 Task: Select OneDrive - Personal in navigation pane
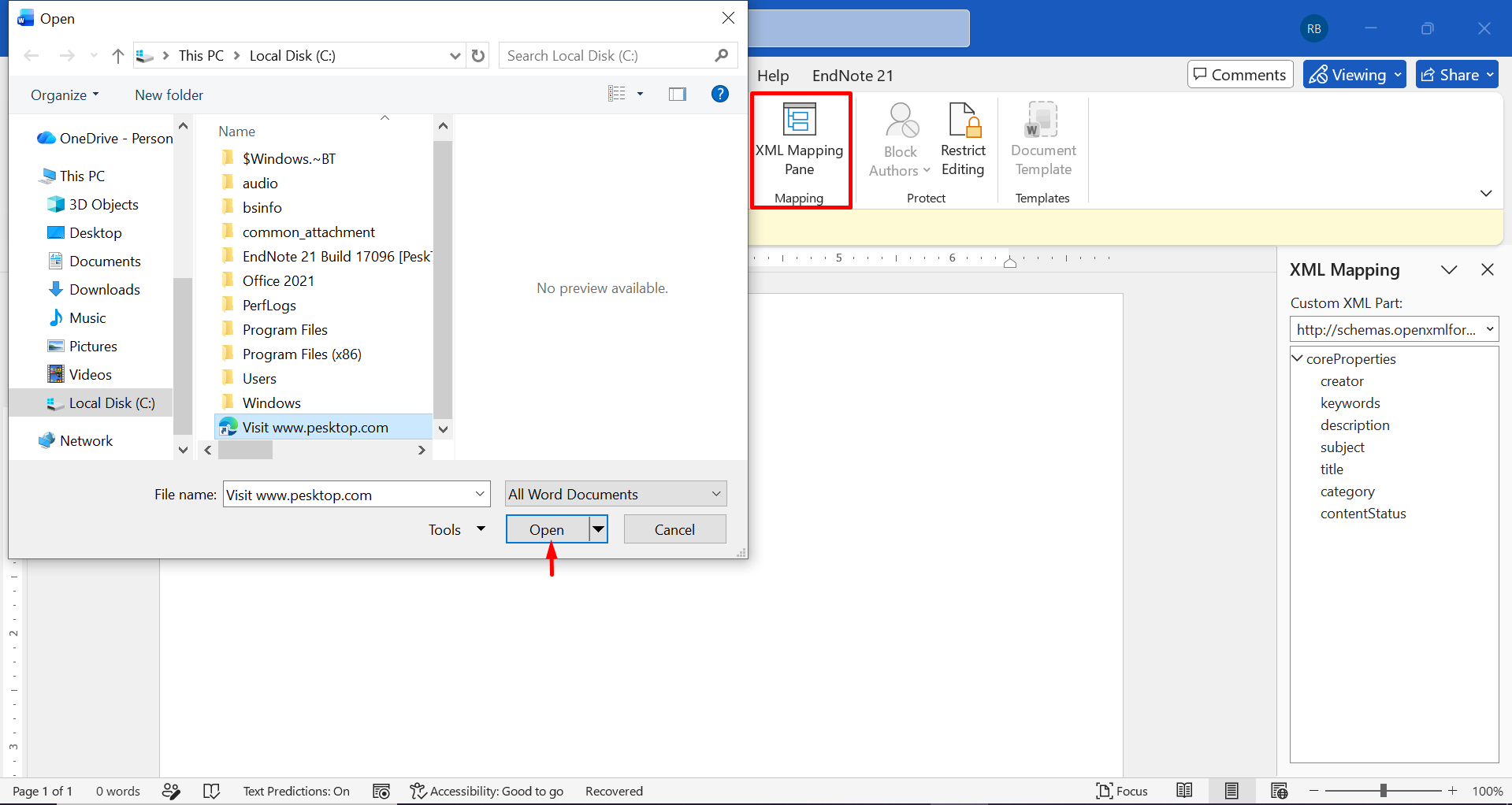pos(105,138)
